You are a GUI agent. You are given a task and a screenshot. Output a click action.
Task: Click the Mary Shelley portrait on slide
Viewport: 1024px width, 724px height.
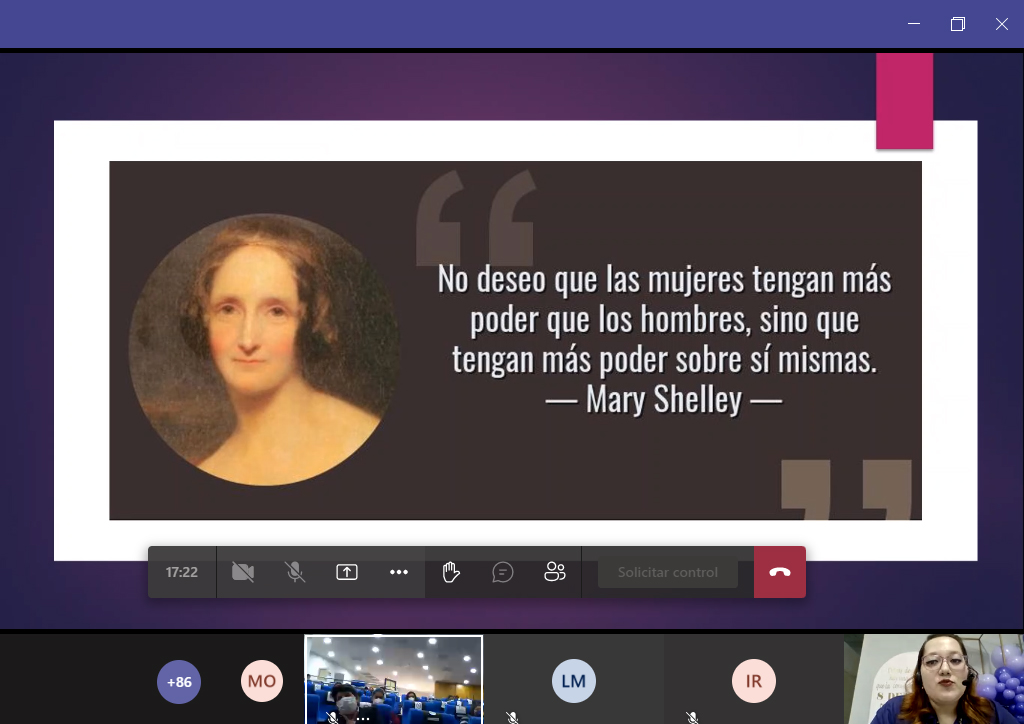coord(264,349)
